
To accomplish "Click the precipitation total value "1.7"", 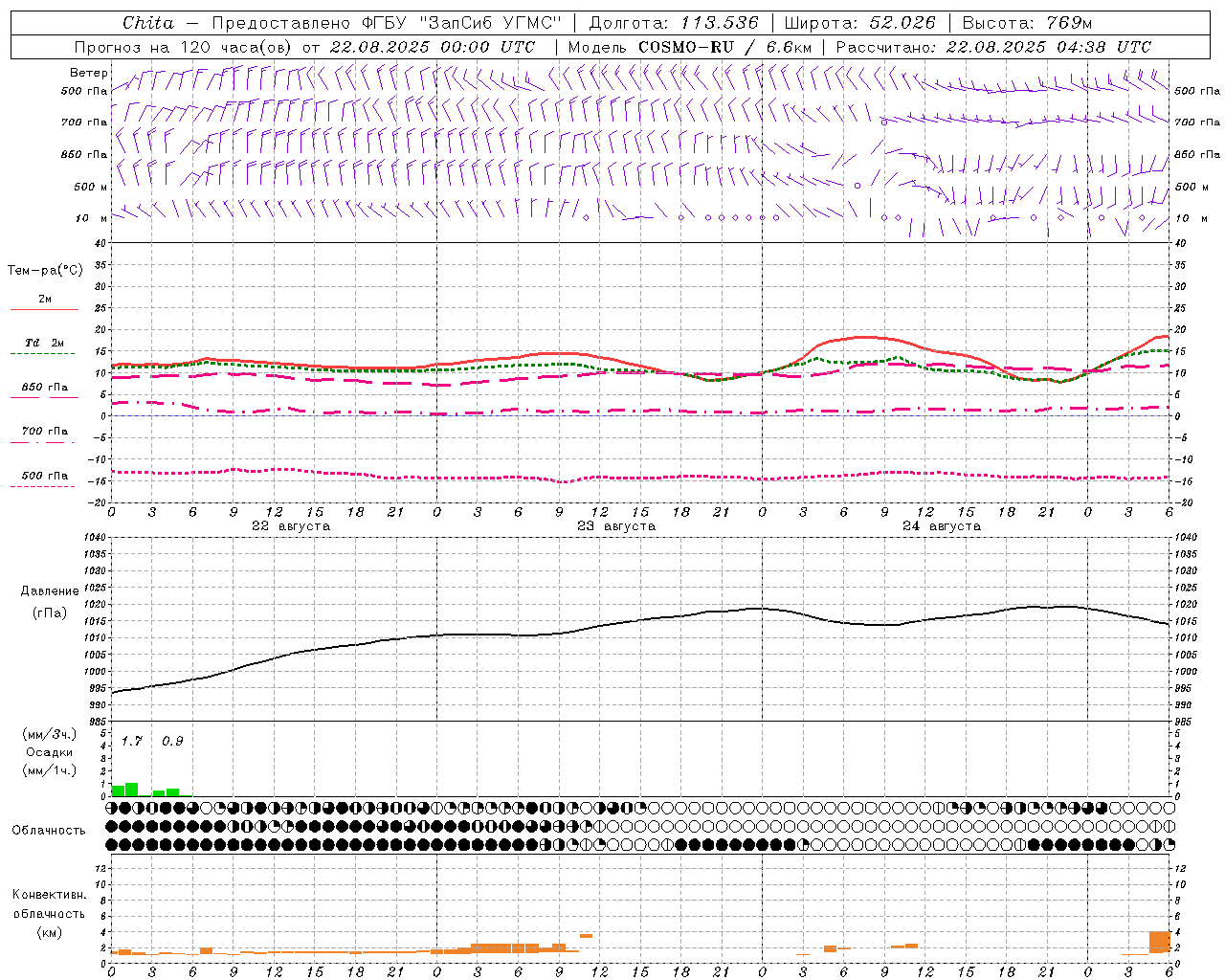I will (x=131, y=741).
